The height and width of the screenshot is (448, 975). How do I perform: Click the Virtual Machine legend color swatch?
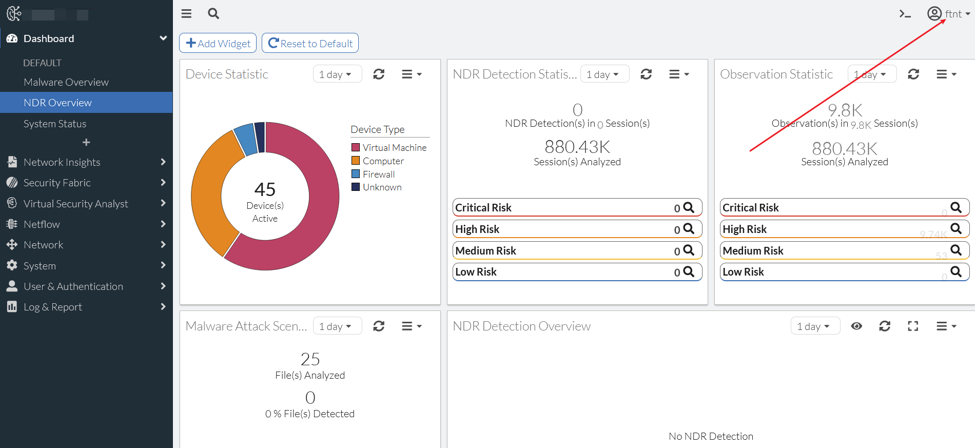coord(356,147)
